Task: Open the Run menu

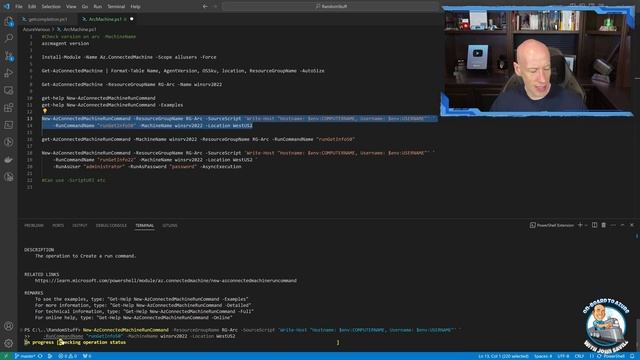Action: (x=98, y=7)
